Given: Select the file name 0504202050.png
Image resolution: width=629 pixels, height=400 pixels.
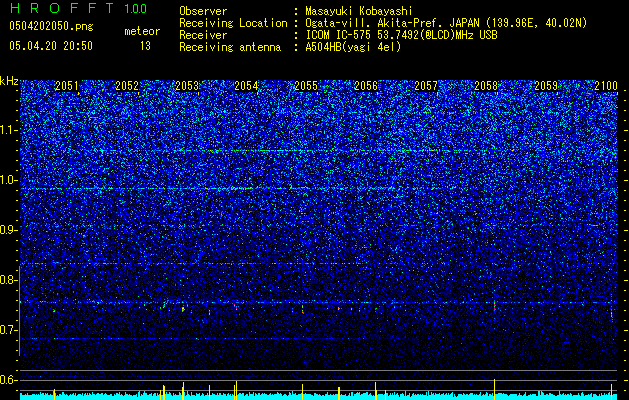Looking at the screenshot, I should coord(51,26).
